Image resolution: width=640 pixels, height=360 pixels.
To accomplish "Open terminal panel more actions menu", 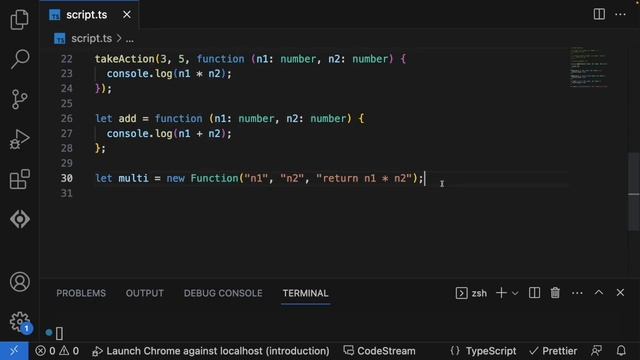I will (577, 293).
